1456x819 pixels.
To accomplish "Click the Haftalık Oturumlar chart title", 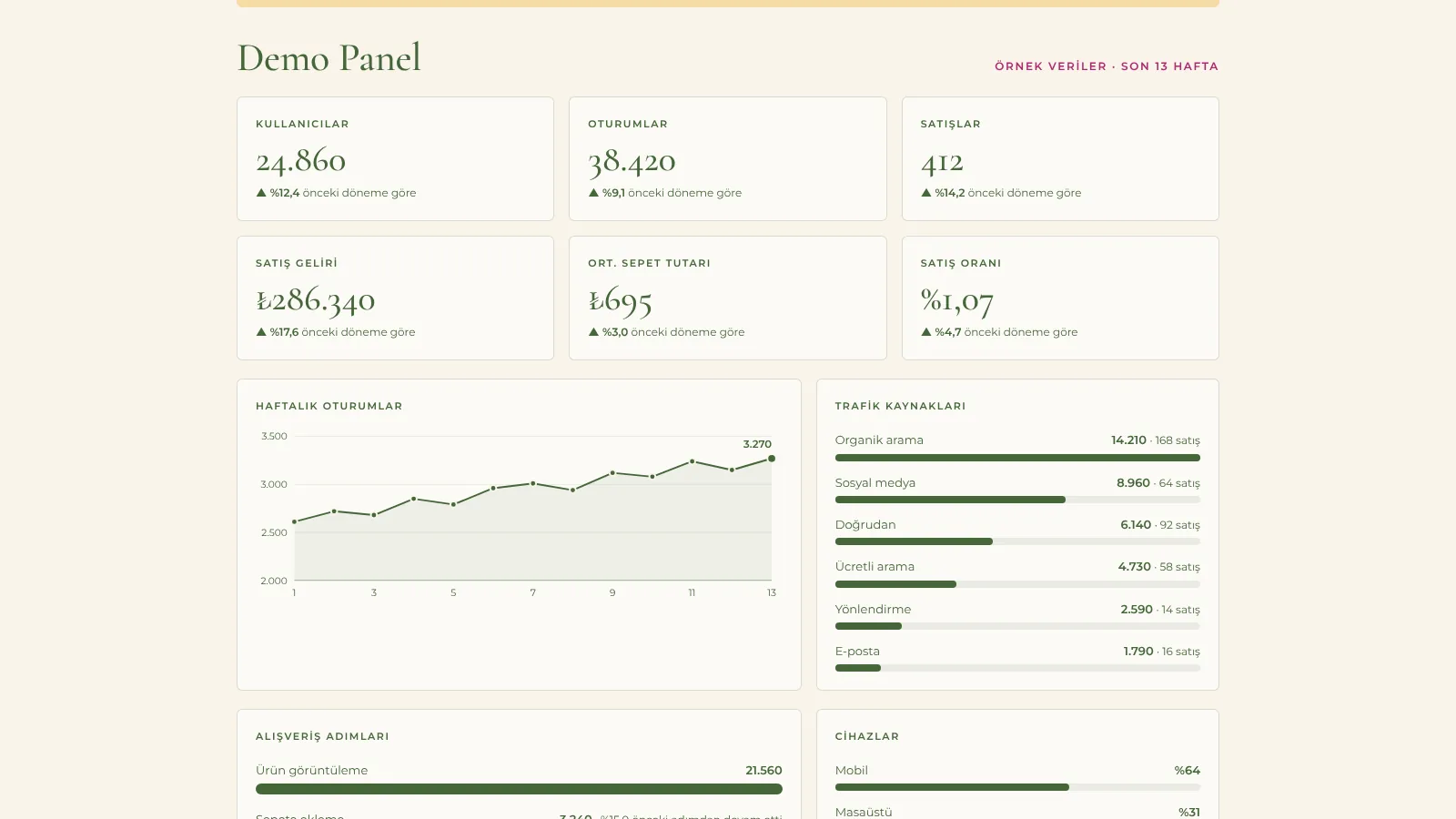I will tap(329, 406).
